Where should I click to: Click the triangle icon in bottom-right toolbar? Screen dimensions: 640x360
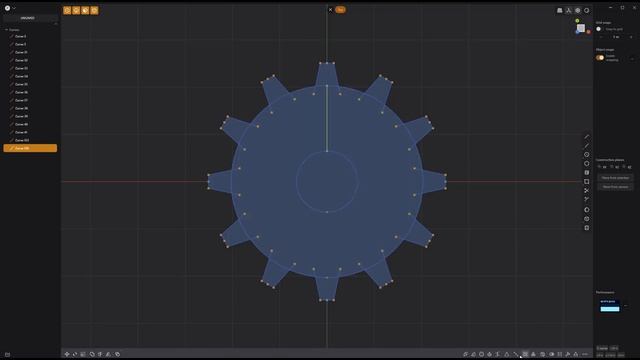[507, 354]
